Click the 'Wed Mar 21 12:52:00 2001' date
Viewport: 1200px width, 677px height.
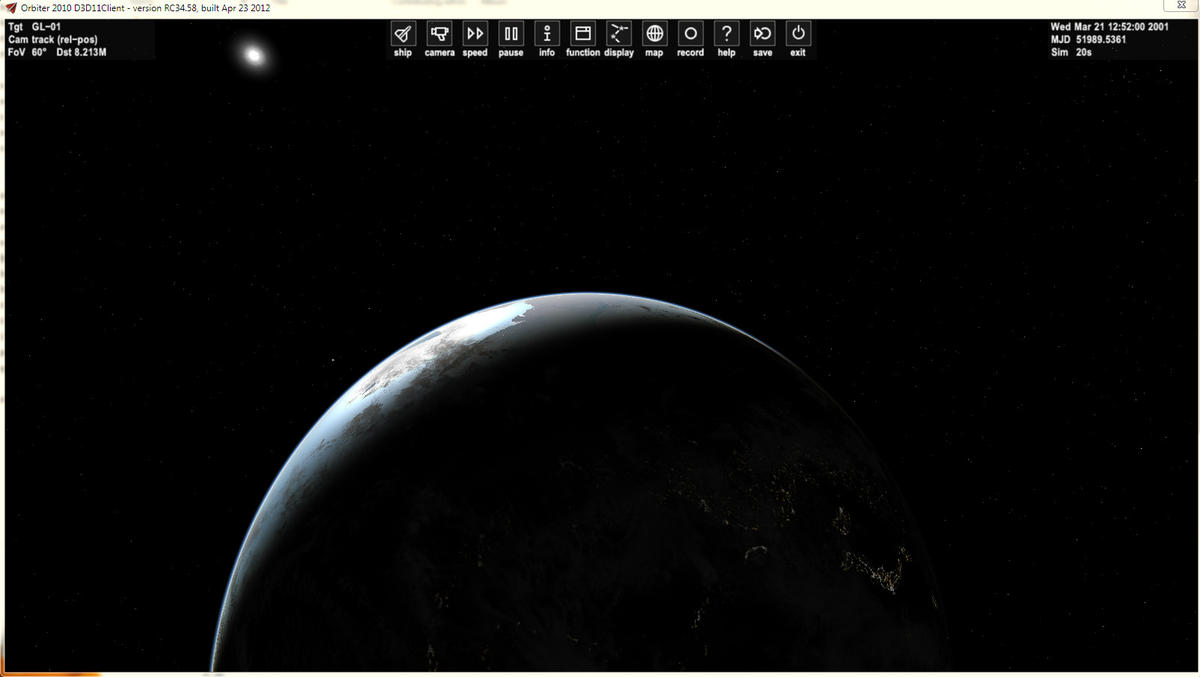1109,27
